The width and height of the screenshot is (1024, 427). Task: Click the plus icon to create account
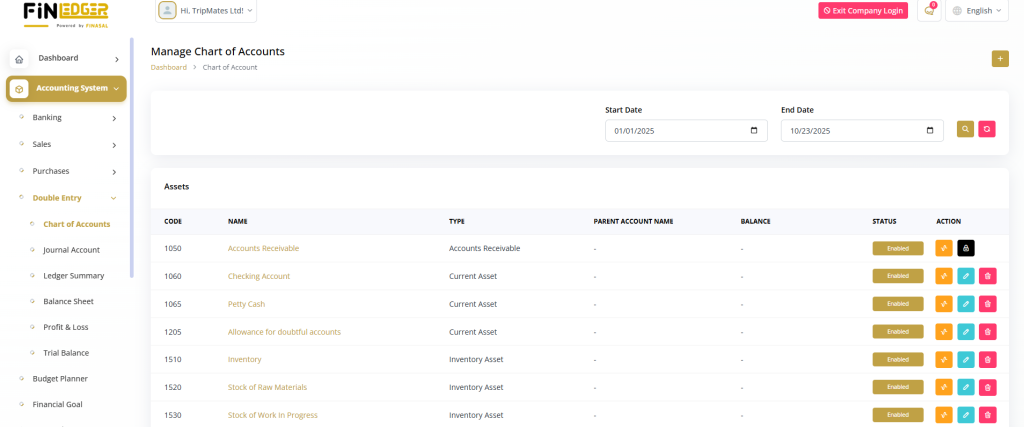pos(1000,59)
